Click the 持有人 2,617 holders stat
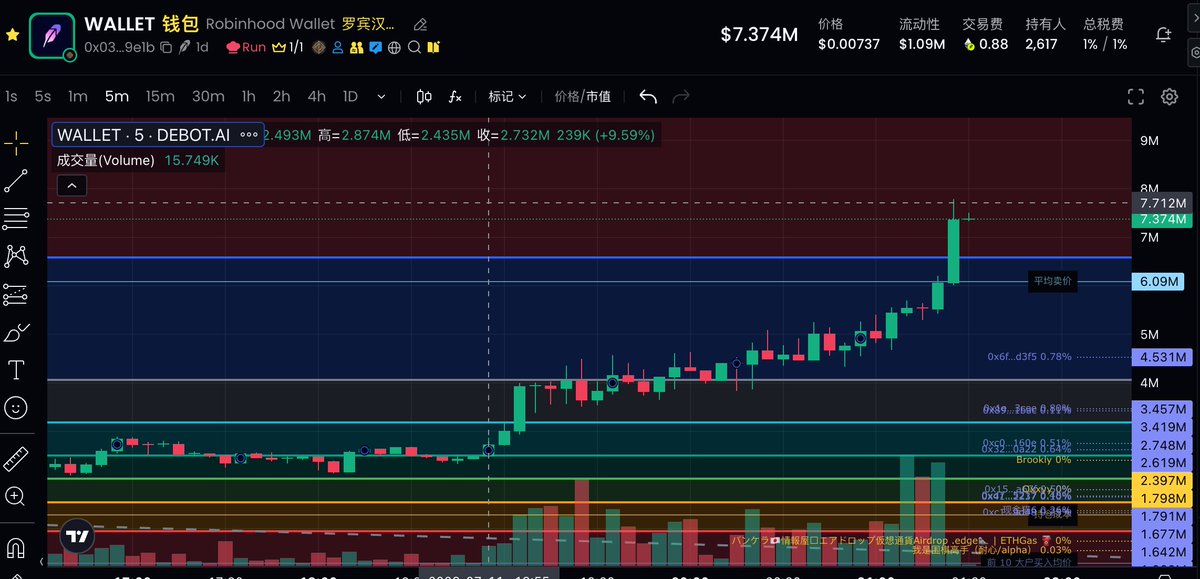 pyautogui.click(x=1046, y=34)
